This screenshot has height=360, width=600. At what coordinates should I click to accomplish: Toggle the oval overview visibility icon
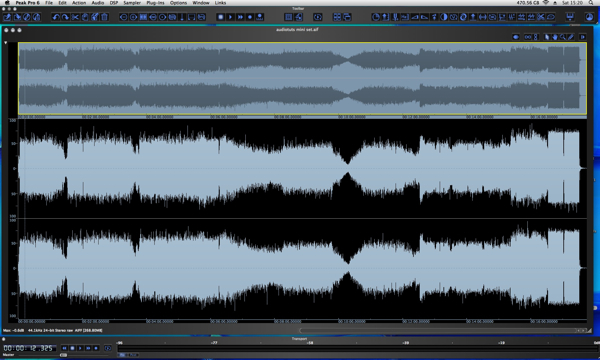tap(516, 37)
